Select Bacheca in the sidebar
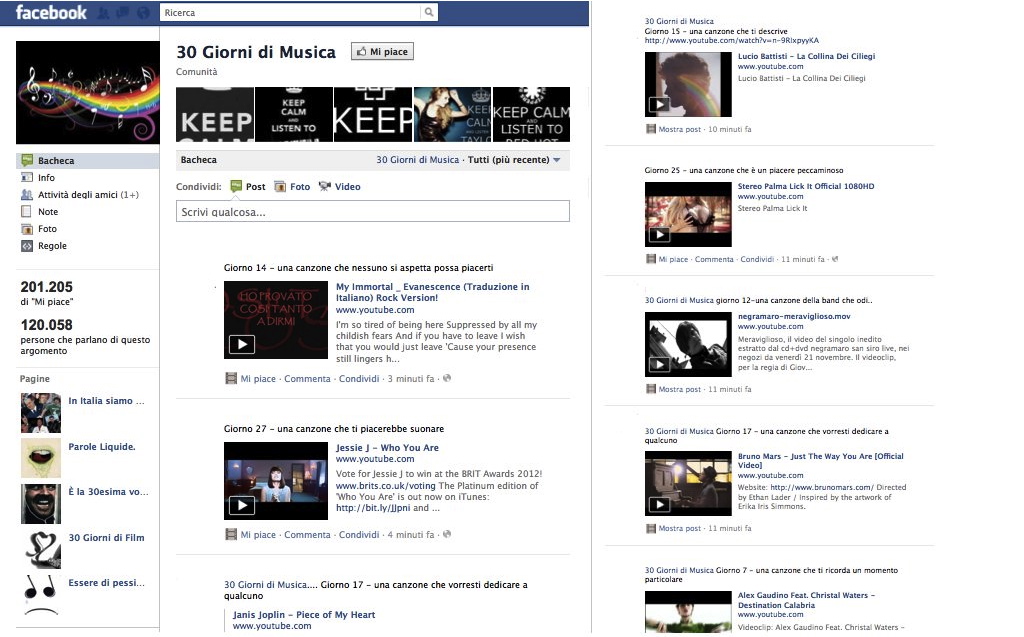1024x637 pixels. (x=88, y=161)
